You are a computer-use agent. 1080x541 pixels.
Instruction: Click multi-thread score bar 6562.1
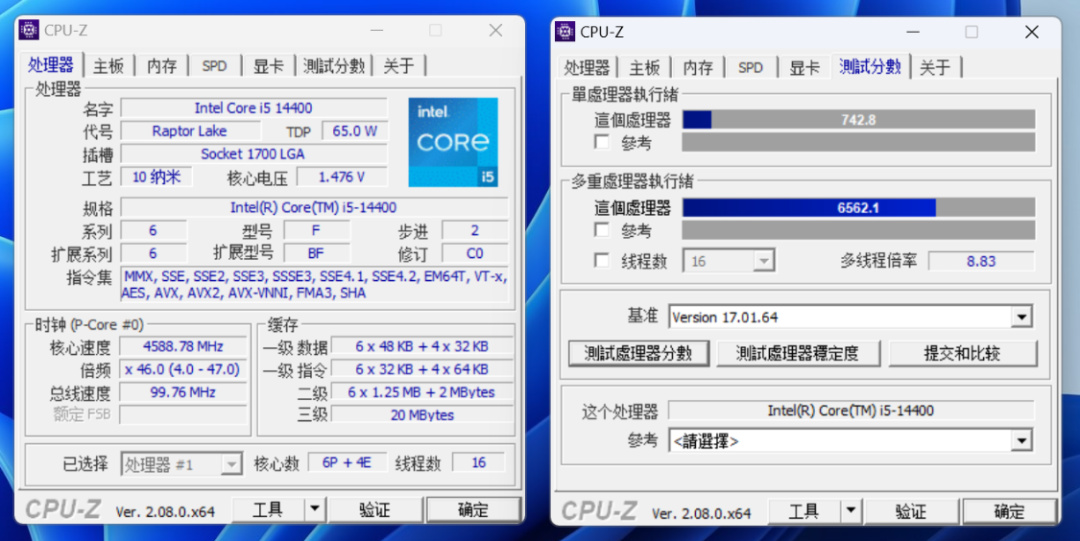[858, 207]
